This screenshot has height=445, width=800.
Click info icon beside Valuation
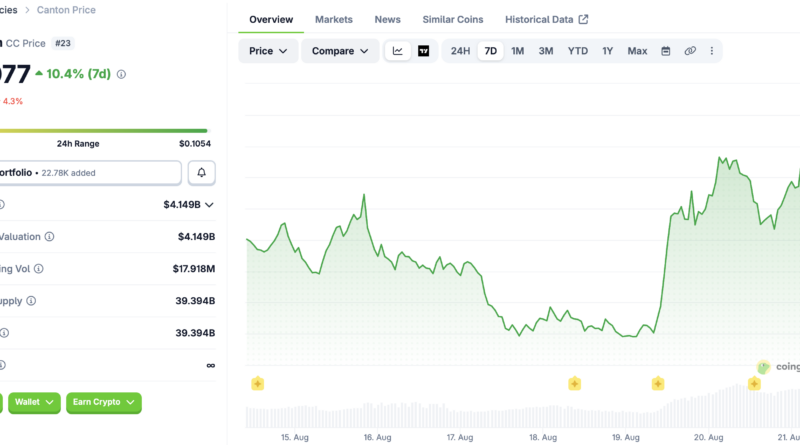(x=49, y=237)
